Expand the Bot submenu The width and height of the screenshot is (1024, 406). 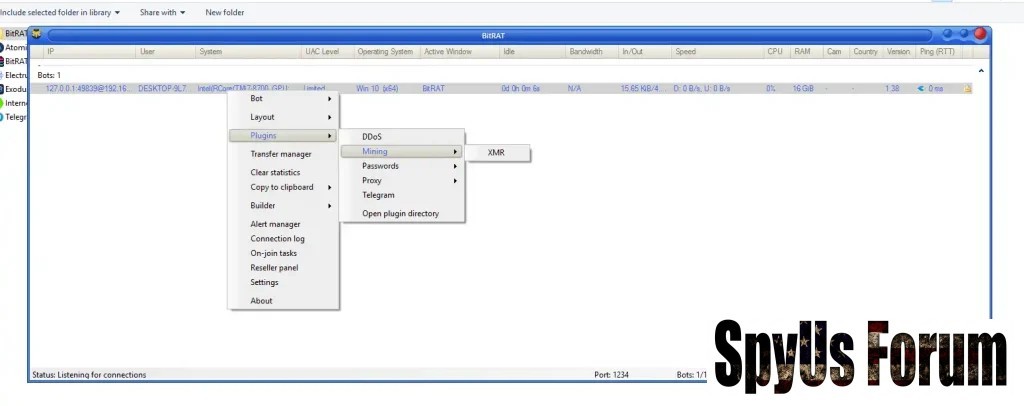[284, 98]
